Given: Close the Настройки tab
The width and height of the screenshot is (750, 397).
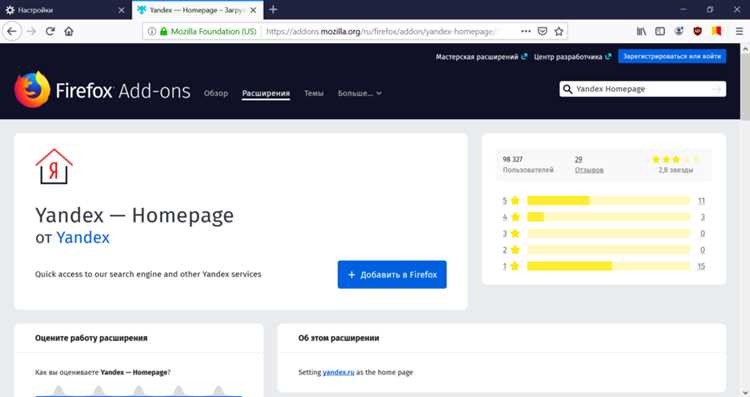Looking at the screenshot, I should [x=121, y=10].
